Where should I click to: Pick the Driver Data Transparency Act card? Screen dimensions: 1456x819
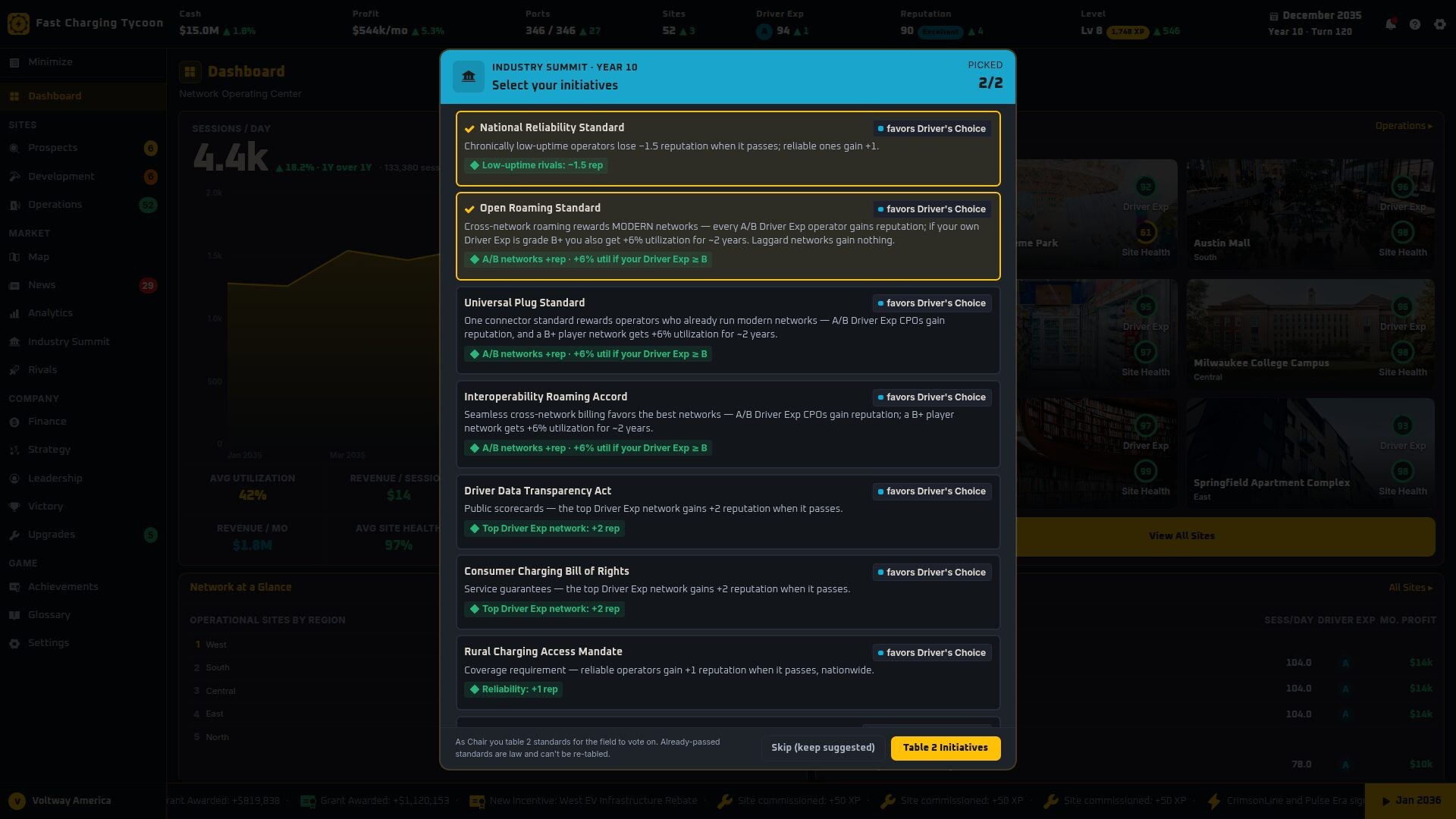[728, 512]
